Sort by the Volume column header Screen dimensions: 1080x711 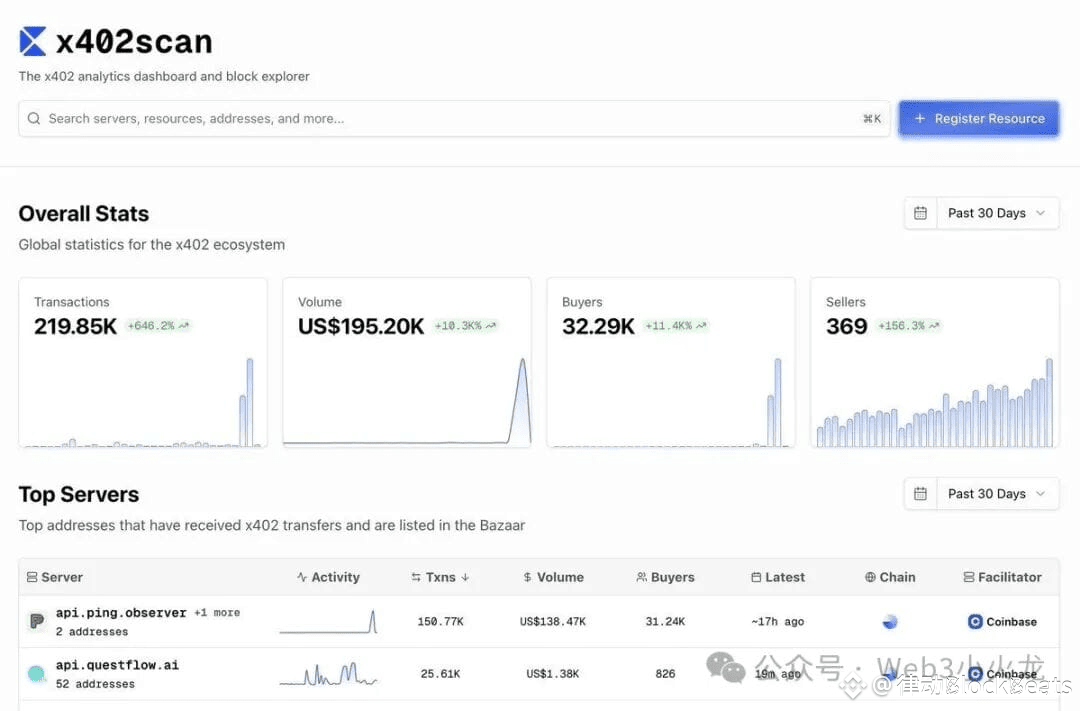553,577
